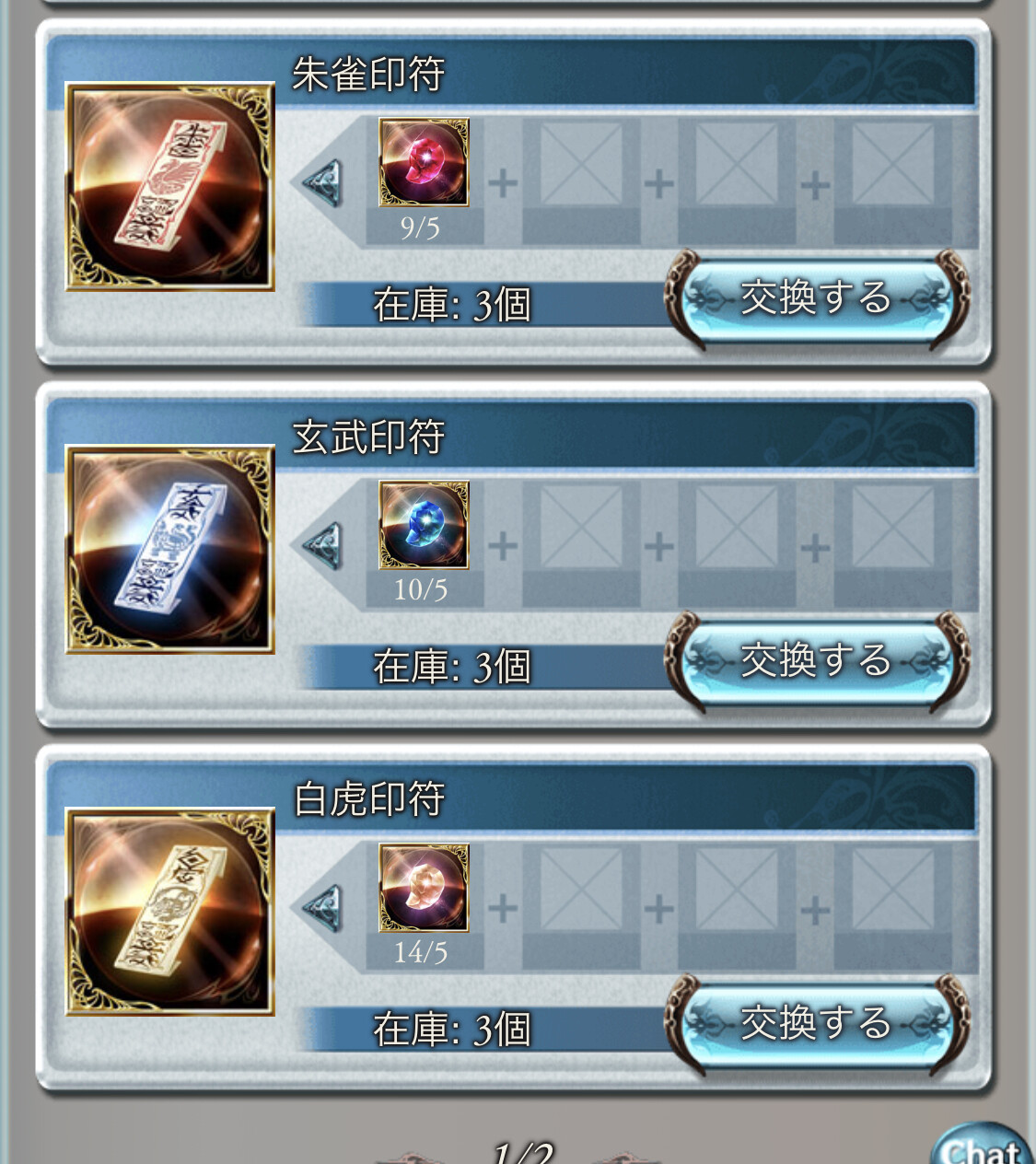Click the 在庫: 3個 stock label under 朱雀印符
The height and width of the screenshot is (1164, 1036).
point(452,305)
